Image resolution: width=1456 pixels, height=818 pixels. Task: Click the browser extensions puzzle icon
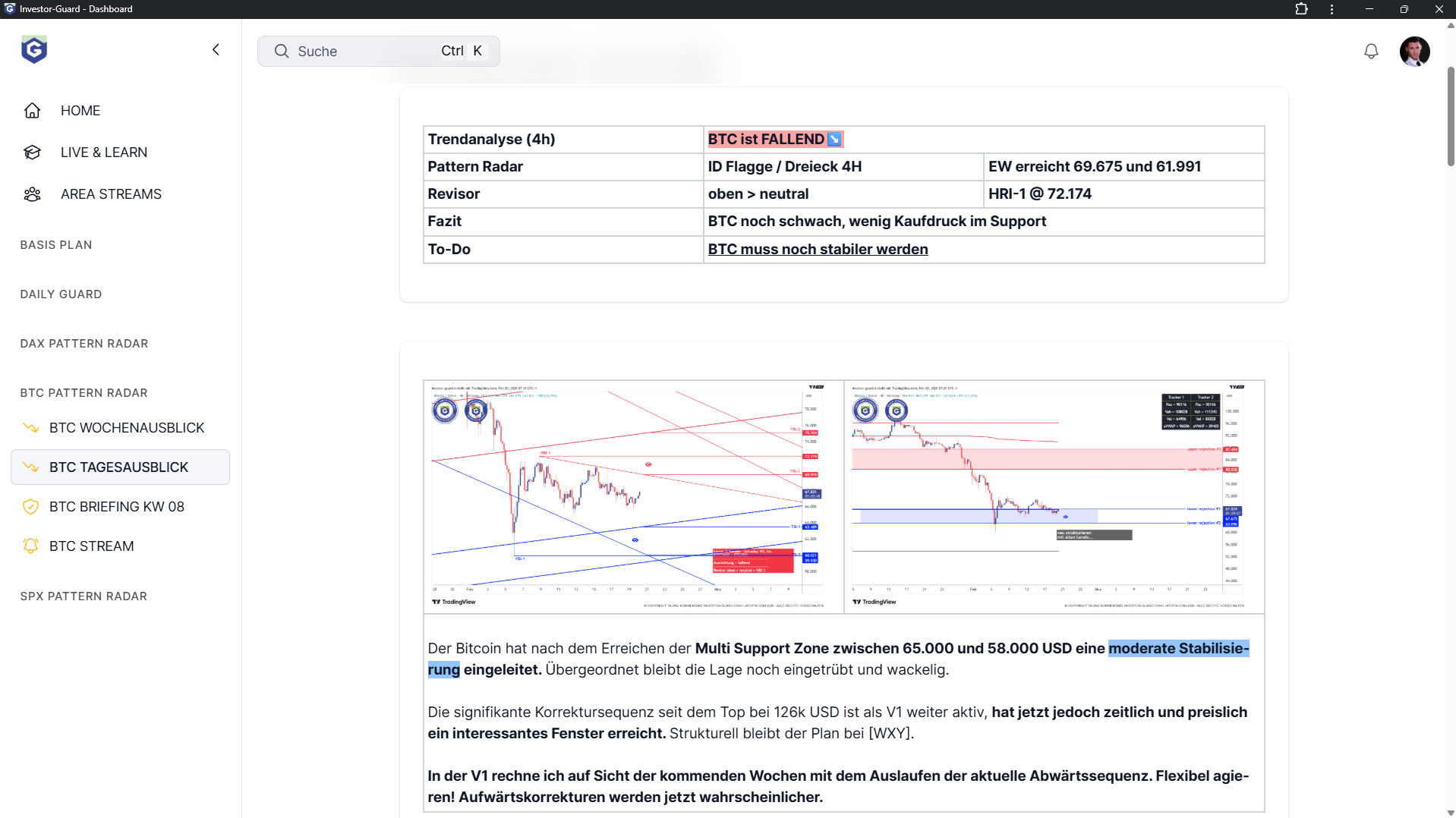pos(1301,9)
